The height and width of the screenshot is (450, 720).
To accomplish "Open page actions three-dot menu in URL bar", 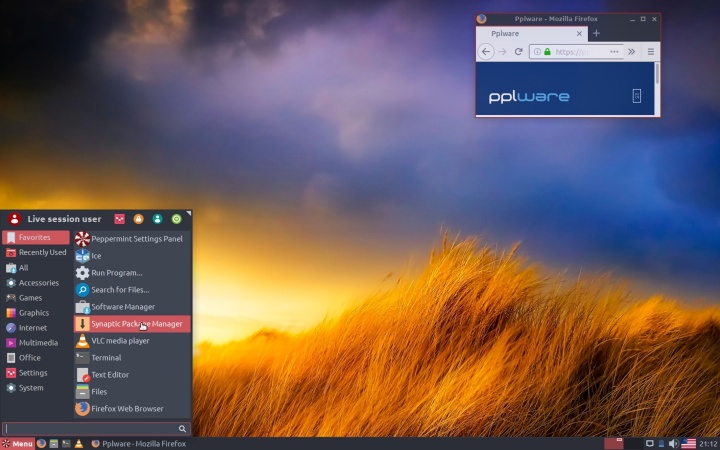I will (614, 52).
